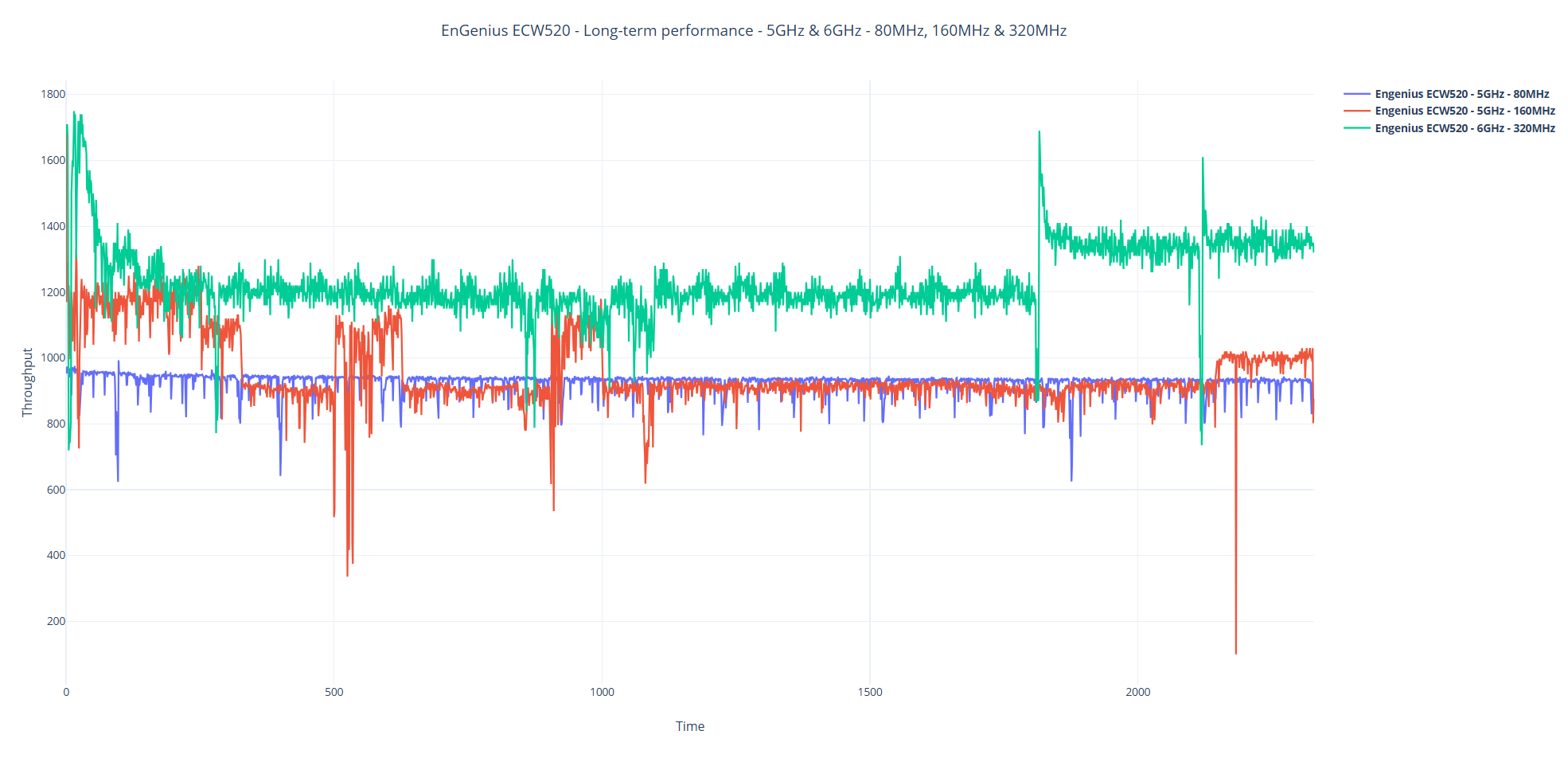The image size is (1568, 758).
Task: Click the 400 y-axis tick label
Action: (x=56, y=555)
